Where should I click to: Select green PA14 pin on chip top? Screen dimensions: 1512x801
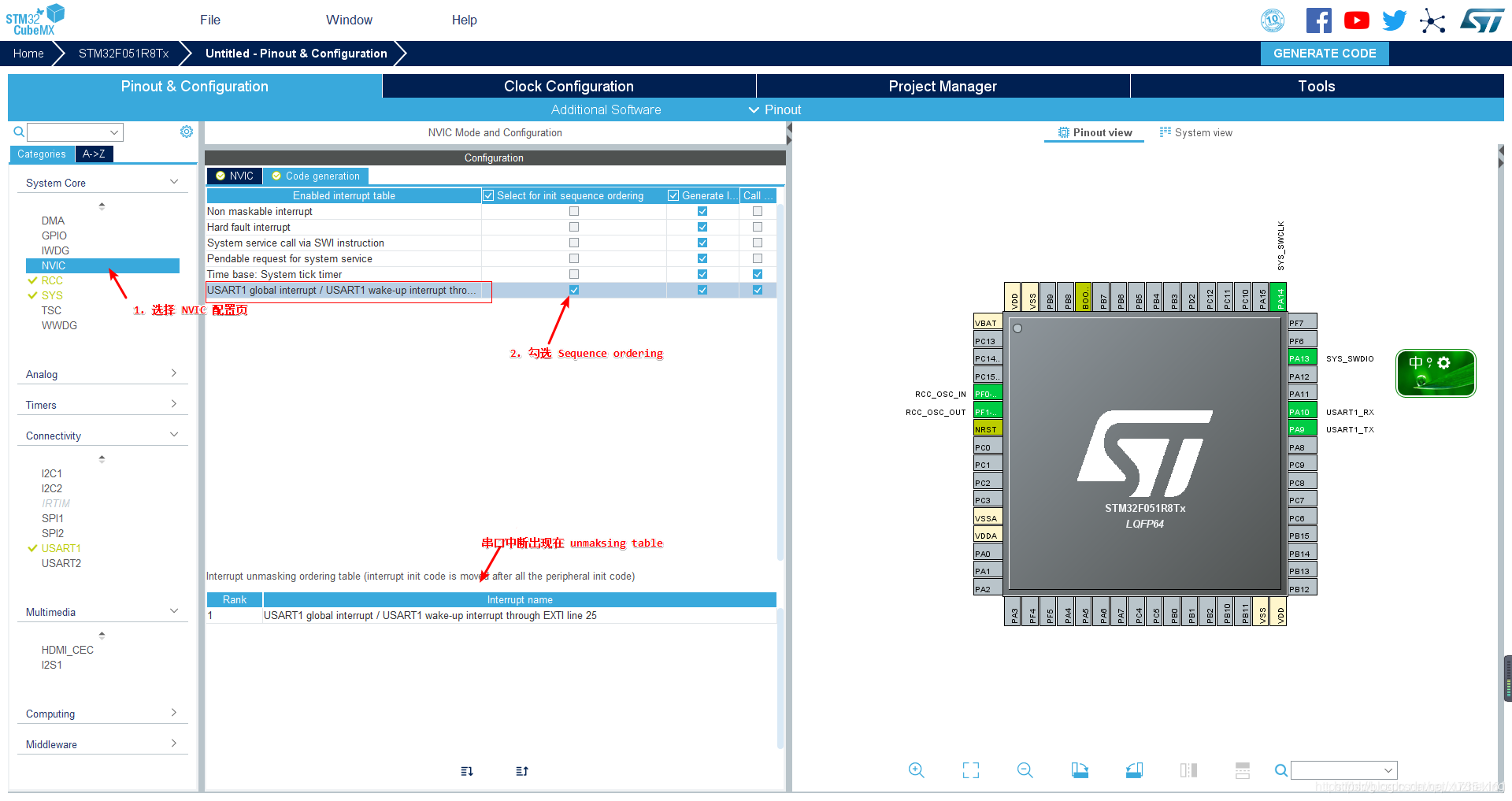[1279, 297]
